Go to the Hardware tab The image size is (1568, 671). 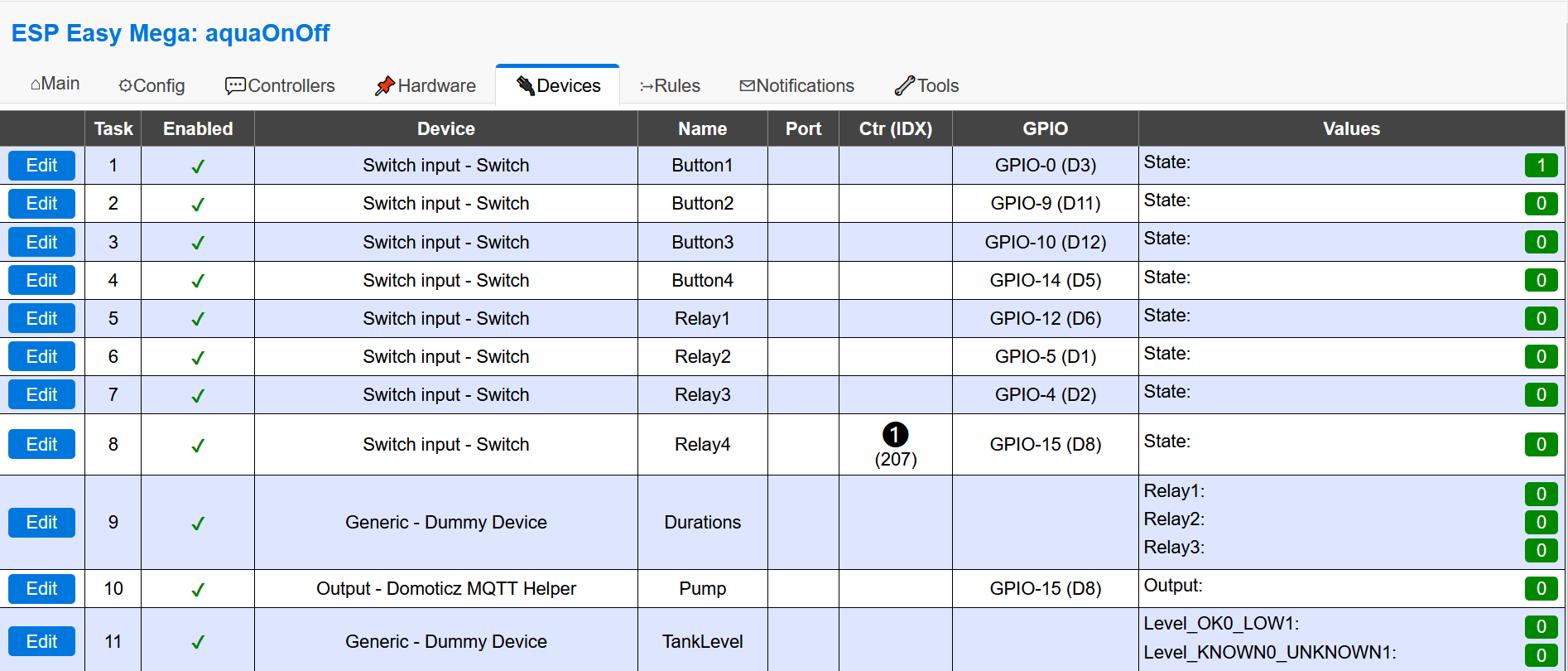[x=426, y=86]
